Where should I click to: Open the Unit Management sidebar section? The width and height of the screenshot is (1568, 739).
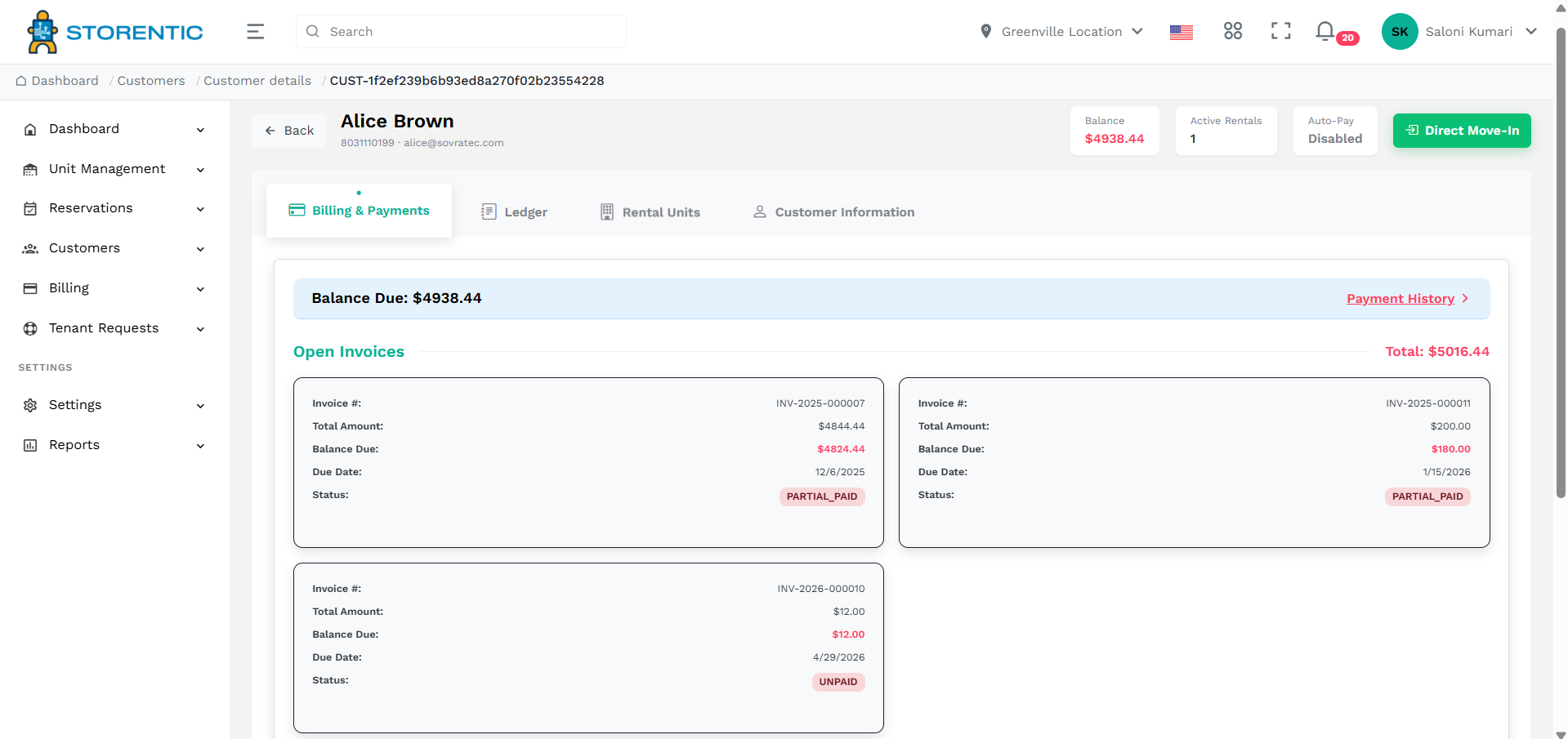(30, 169)
